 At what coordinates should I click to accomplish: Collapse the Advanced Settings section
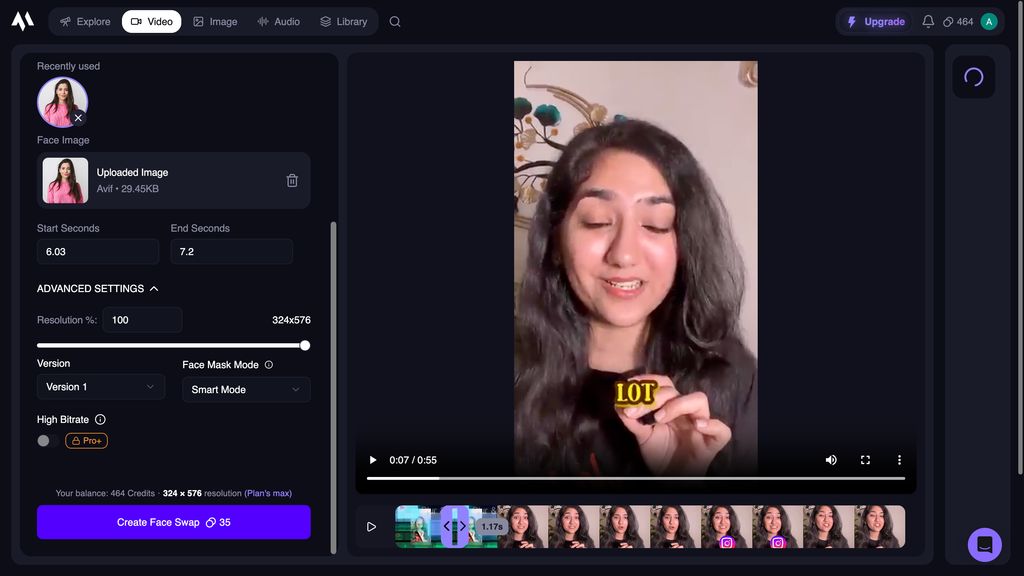[x=154, y=288]
